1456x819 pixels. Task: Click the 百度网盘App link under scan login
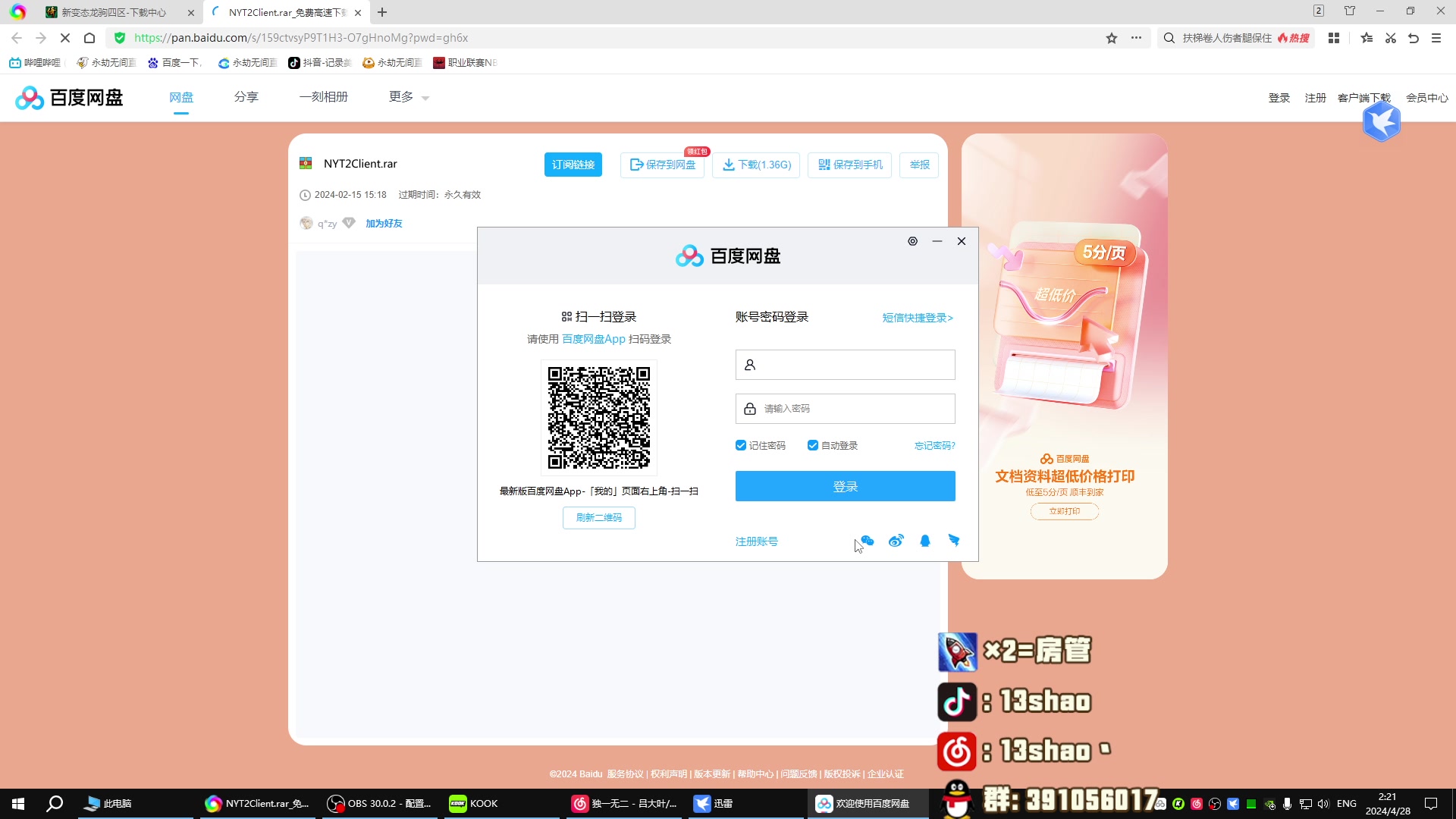594,339
